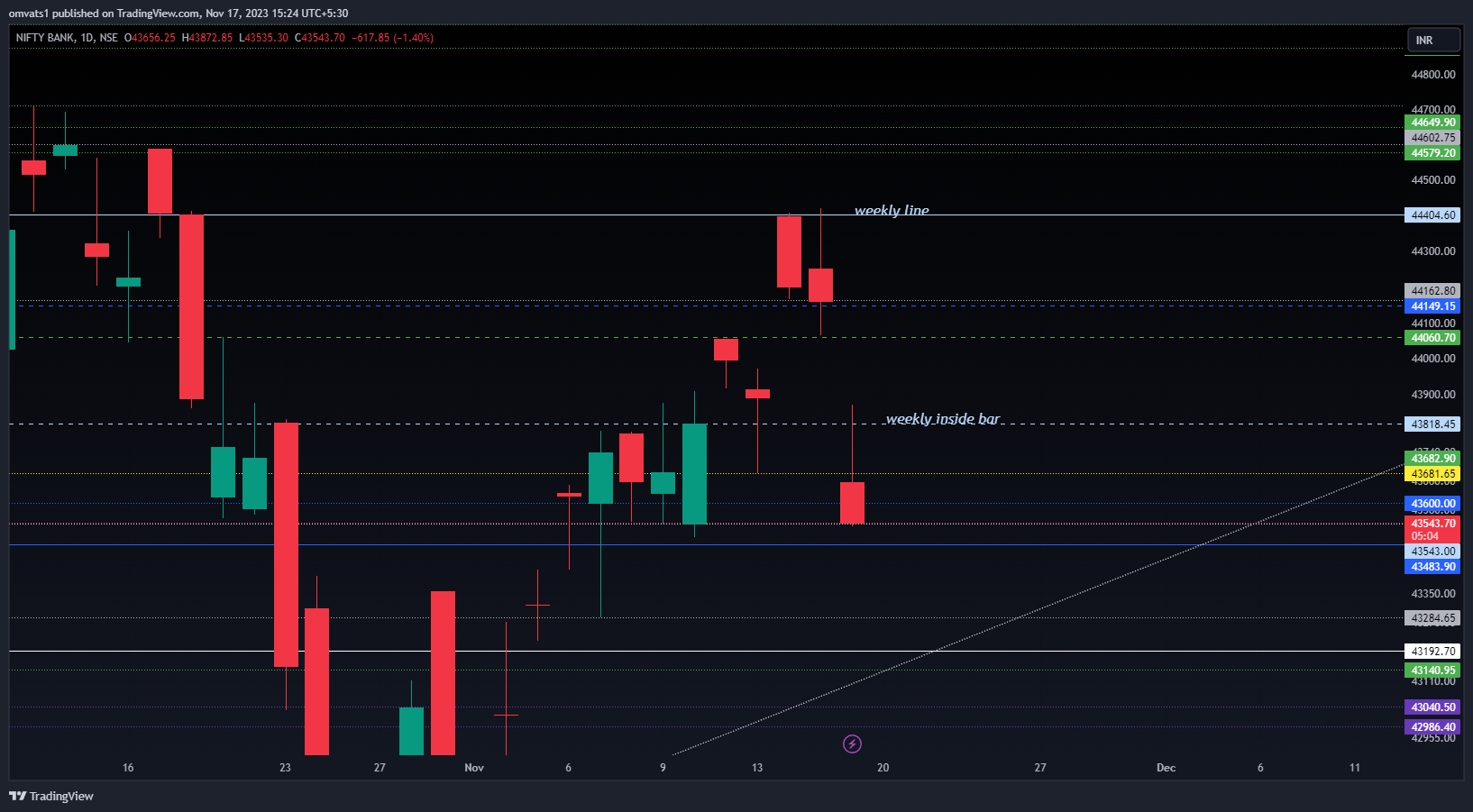Image resolution: width=1473 pixels, height=812 pixels.
Task: Click the 42986.40 purple price label
Action: [x=1432, y=727]
